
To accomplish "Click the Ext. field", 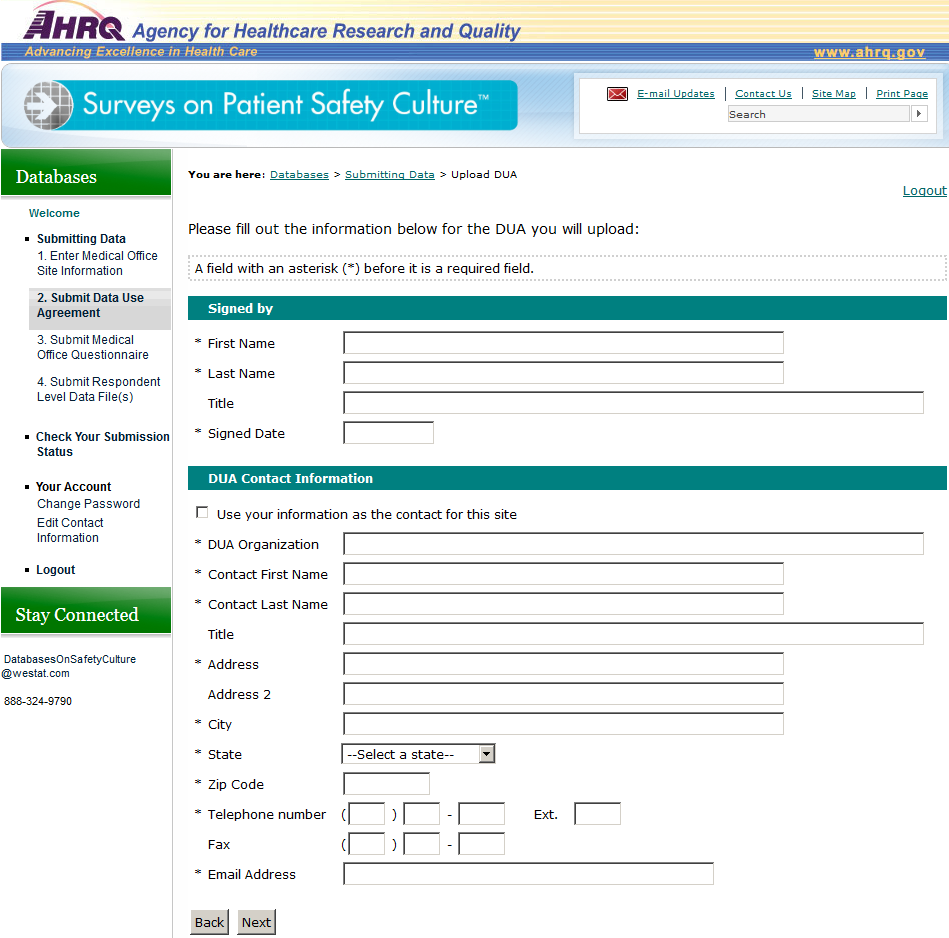I will (x=597, y=814).
